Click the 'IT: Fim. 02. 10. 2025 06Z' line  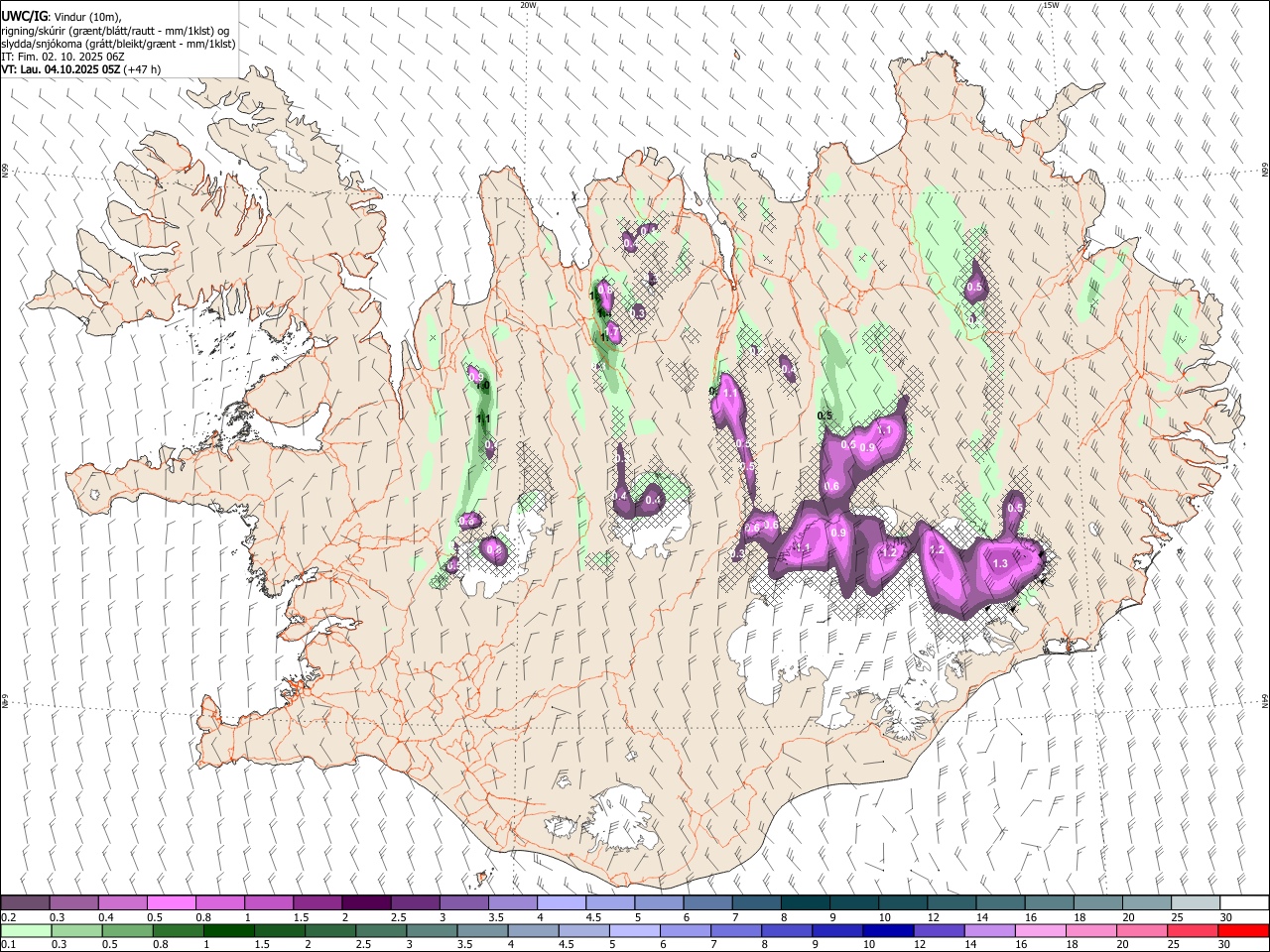click(63, 57)
